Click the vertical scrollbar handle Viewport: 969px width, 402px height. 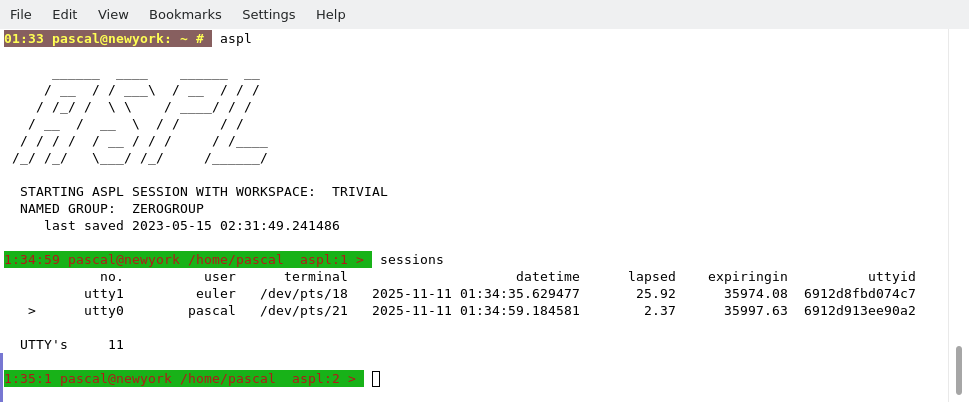coord(958,371)
